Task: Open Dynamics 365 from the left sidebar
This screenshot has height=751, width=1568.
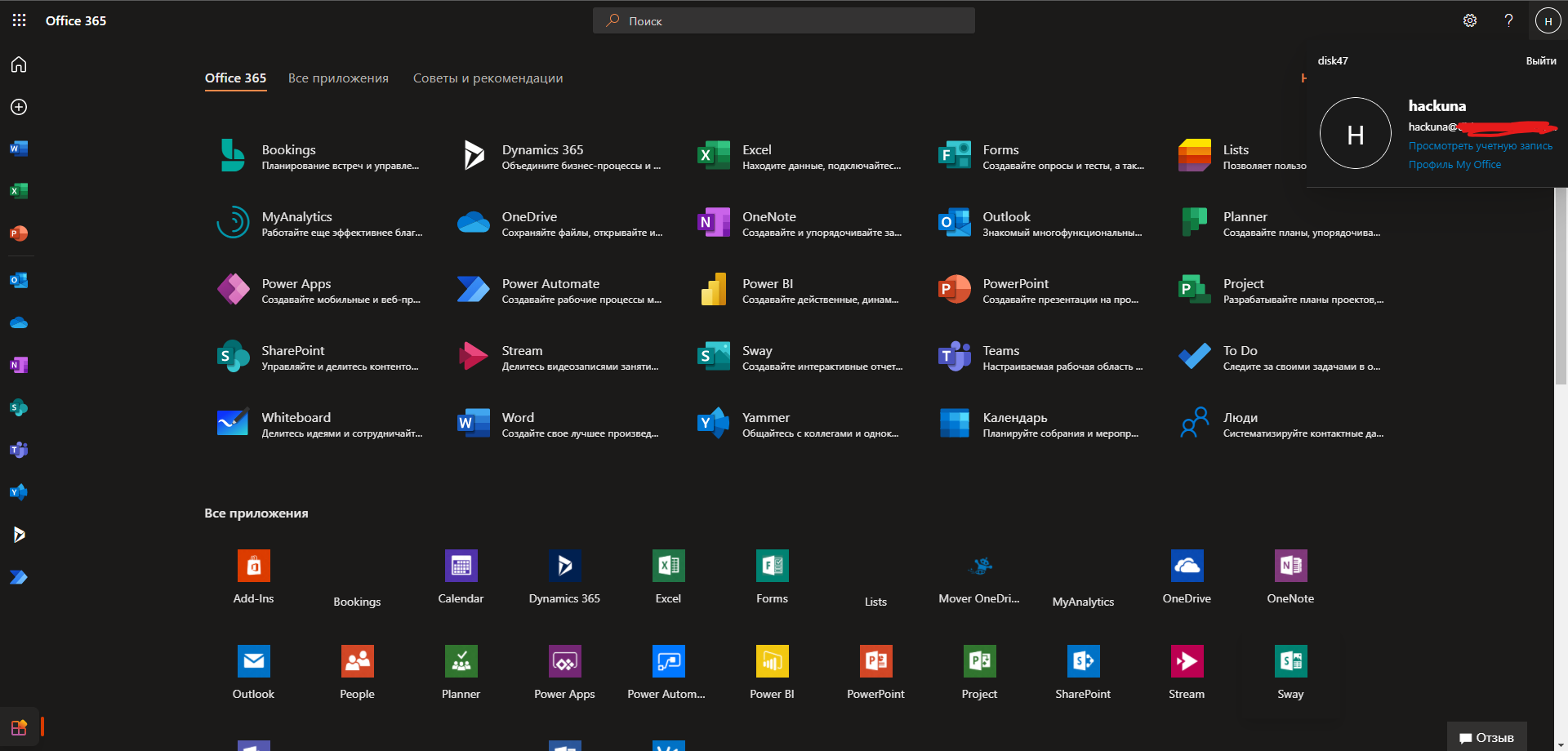Action: [19, 535]
